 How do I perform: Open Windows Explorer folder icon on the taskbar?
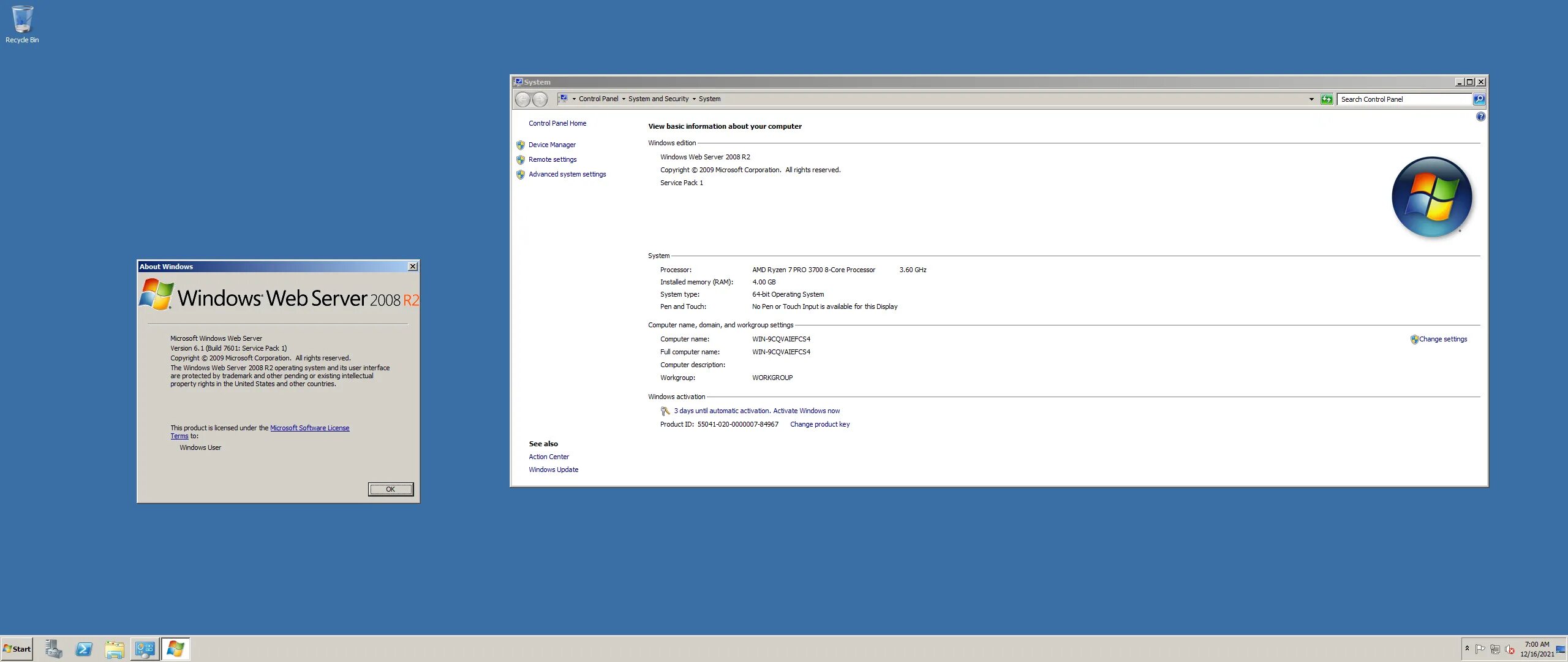tap(114, 649)
